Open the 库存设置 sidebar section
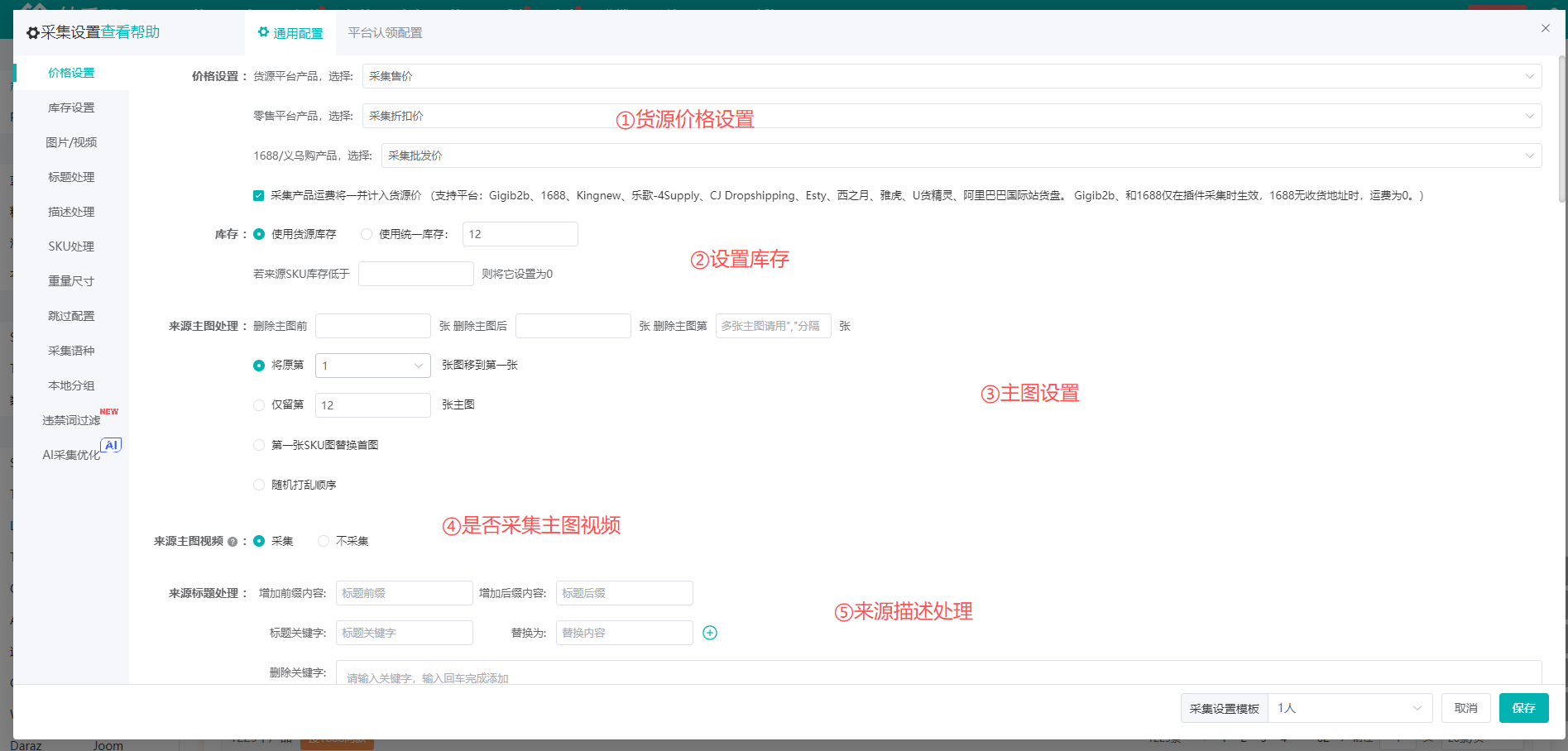 (x=71, y=108)
